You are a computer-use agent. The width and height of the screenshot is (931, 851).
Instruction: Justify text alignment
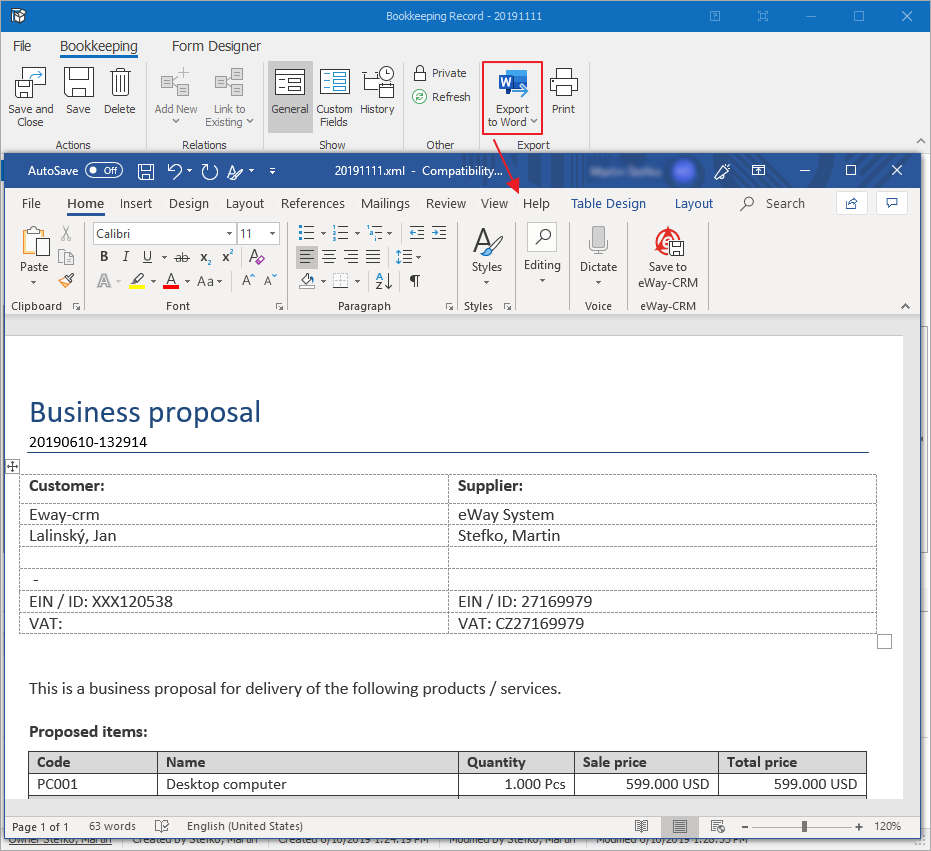coord(373,257)
